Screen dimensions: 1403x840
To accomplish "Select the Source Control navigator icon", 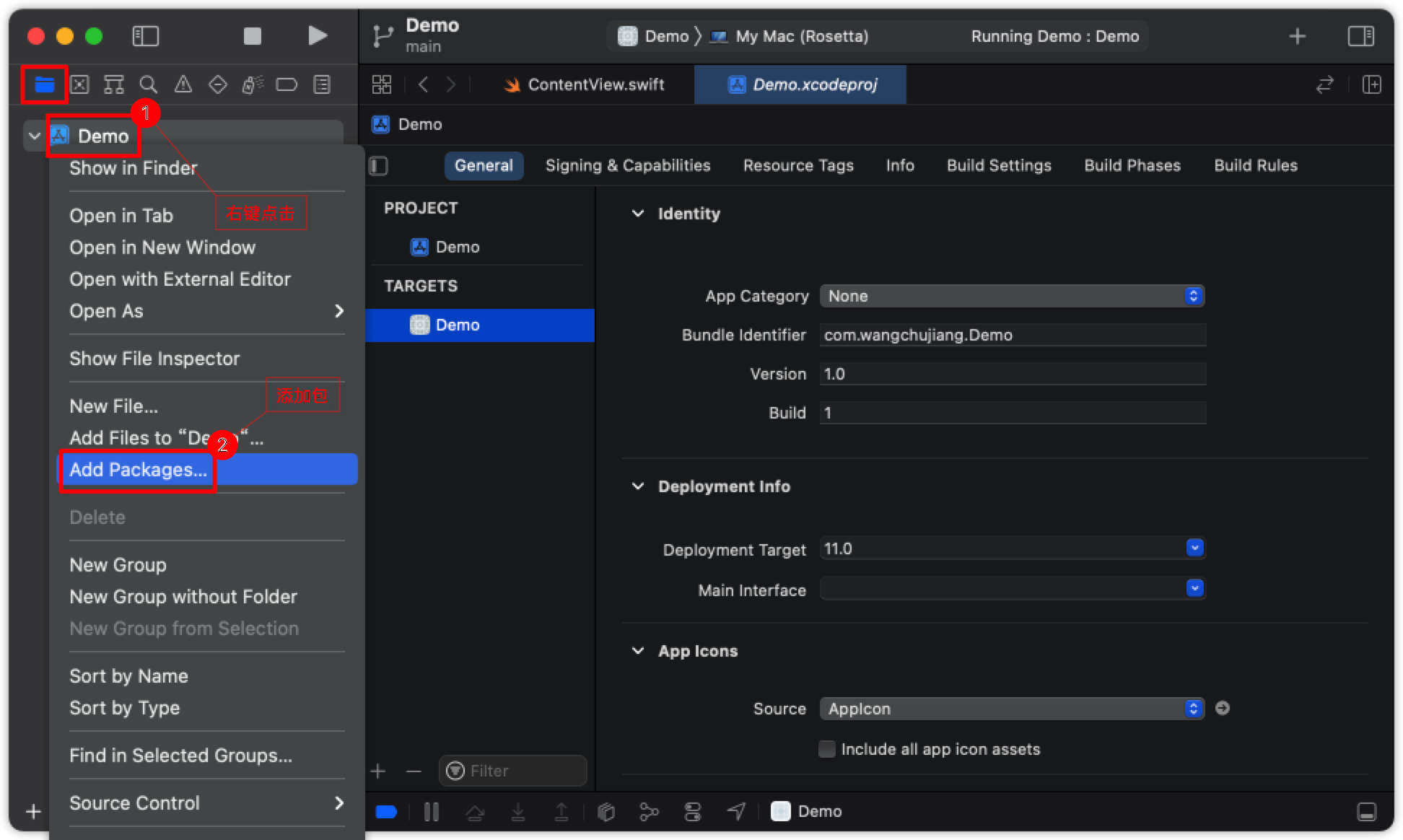I will [79, 84].
